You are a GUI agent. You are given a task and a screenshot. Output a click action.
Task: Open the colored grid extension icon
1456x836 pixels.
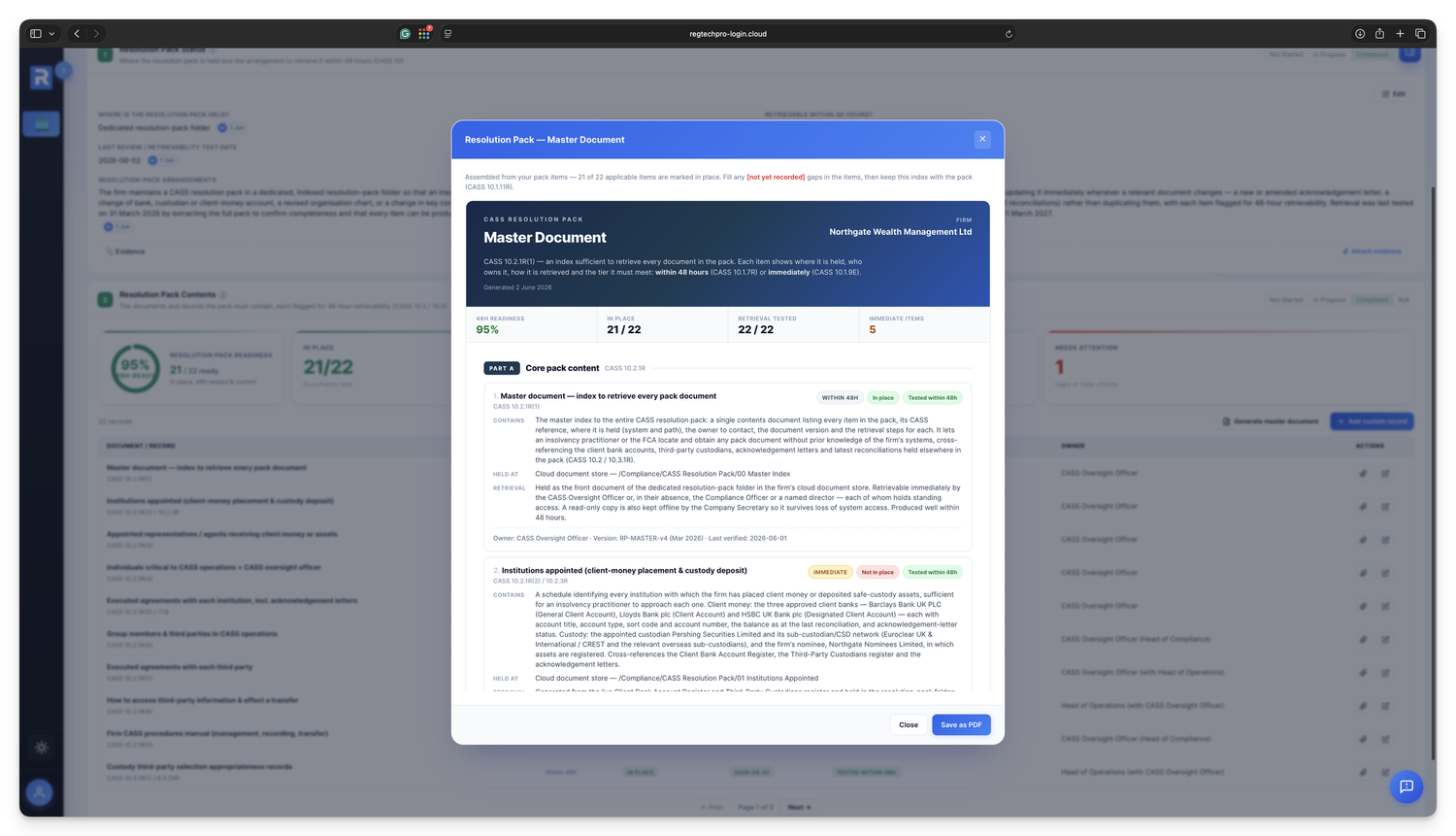click(x=424, y=33)
